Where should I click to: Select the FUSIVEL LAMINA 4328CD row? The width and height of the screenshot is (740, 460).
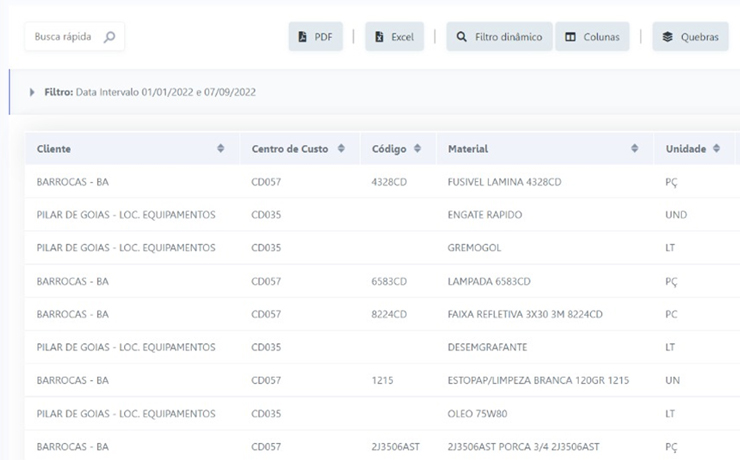(504, 182)
